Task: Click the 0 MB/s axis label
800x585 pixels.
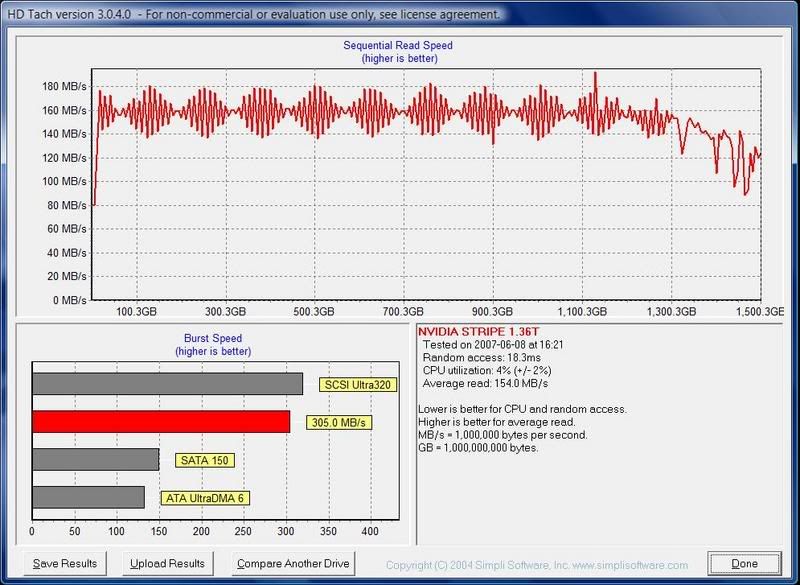Action: point(70,300)
